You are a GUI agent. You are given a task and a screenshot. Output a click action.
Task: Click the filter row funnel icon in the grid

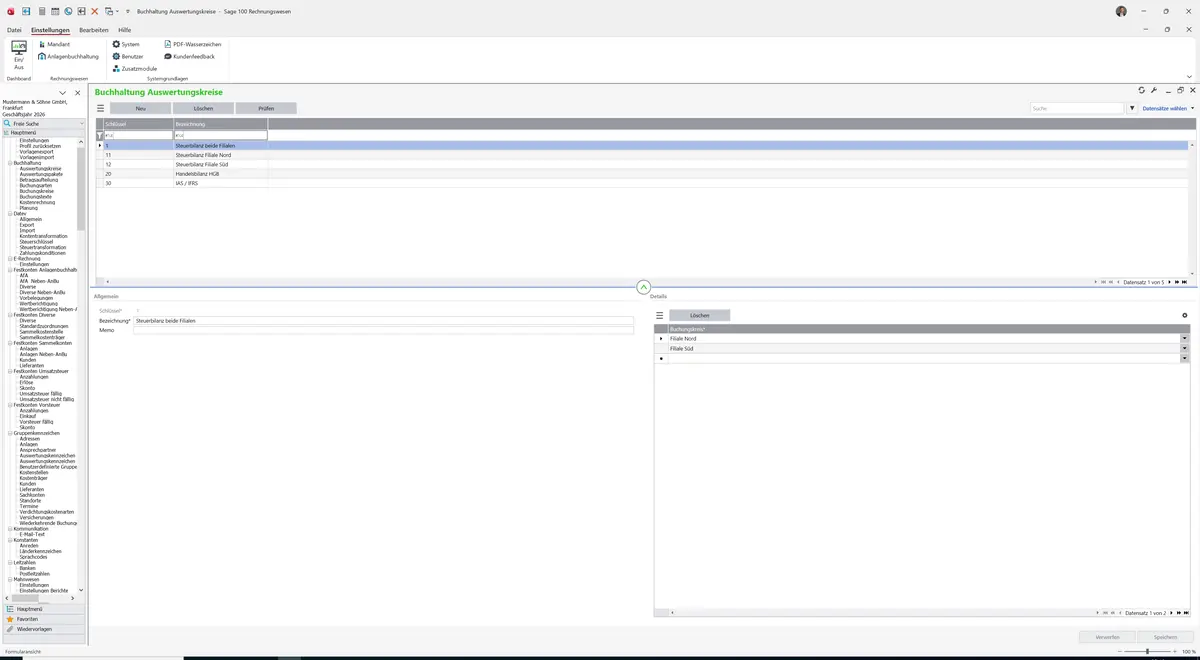(x=99, y=135)
